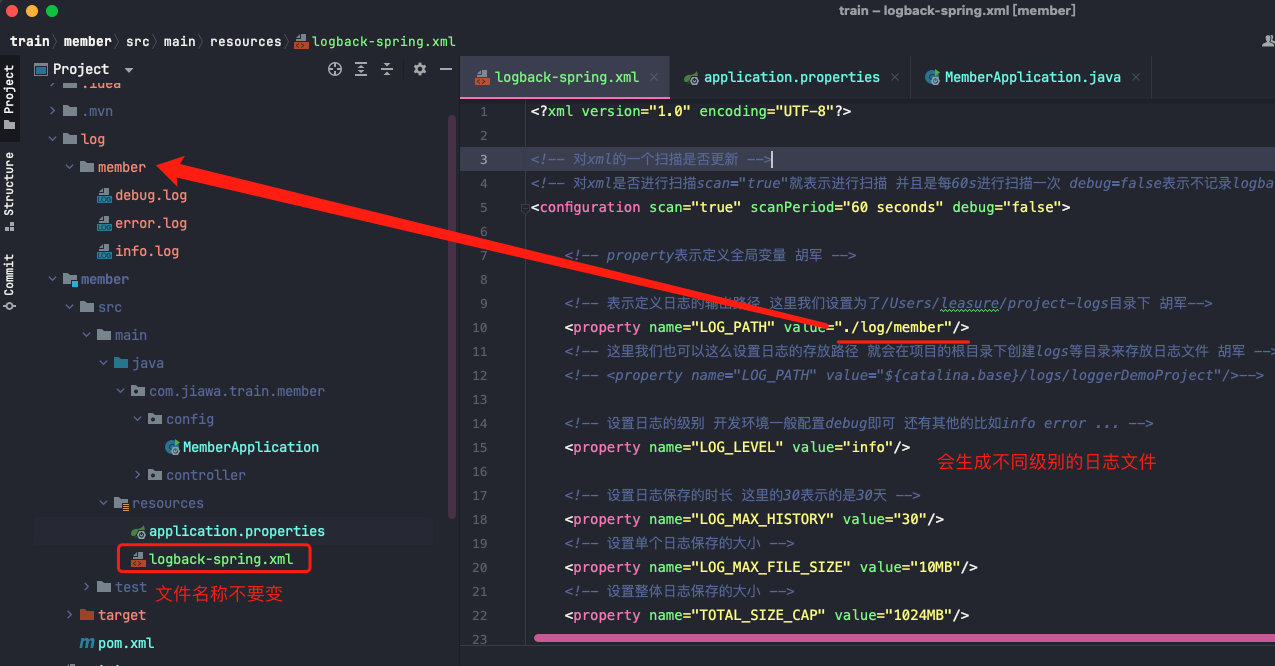Image resolution: width=1275 pixels, height=666 pixels.
Task: Click logback-spring.xml in breadcrumb path
Action: [376, 41]
